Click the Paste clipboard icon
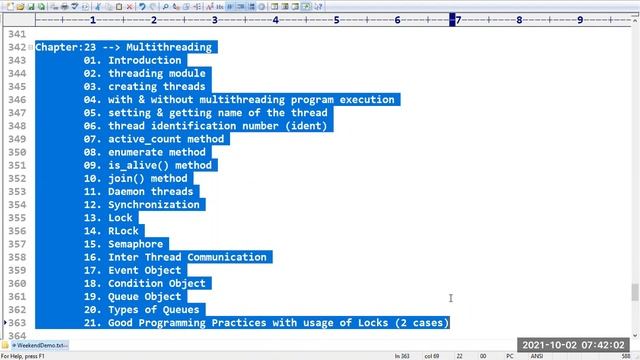This screenshot has width=640, height=360. (119, 7)
